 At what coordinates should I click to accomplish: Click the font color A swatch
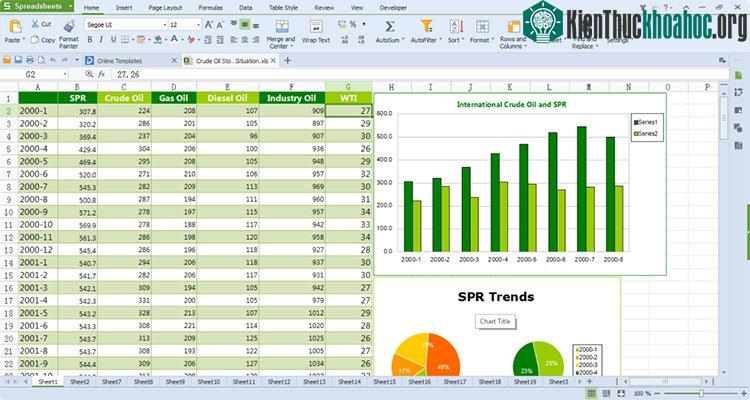174,40
